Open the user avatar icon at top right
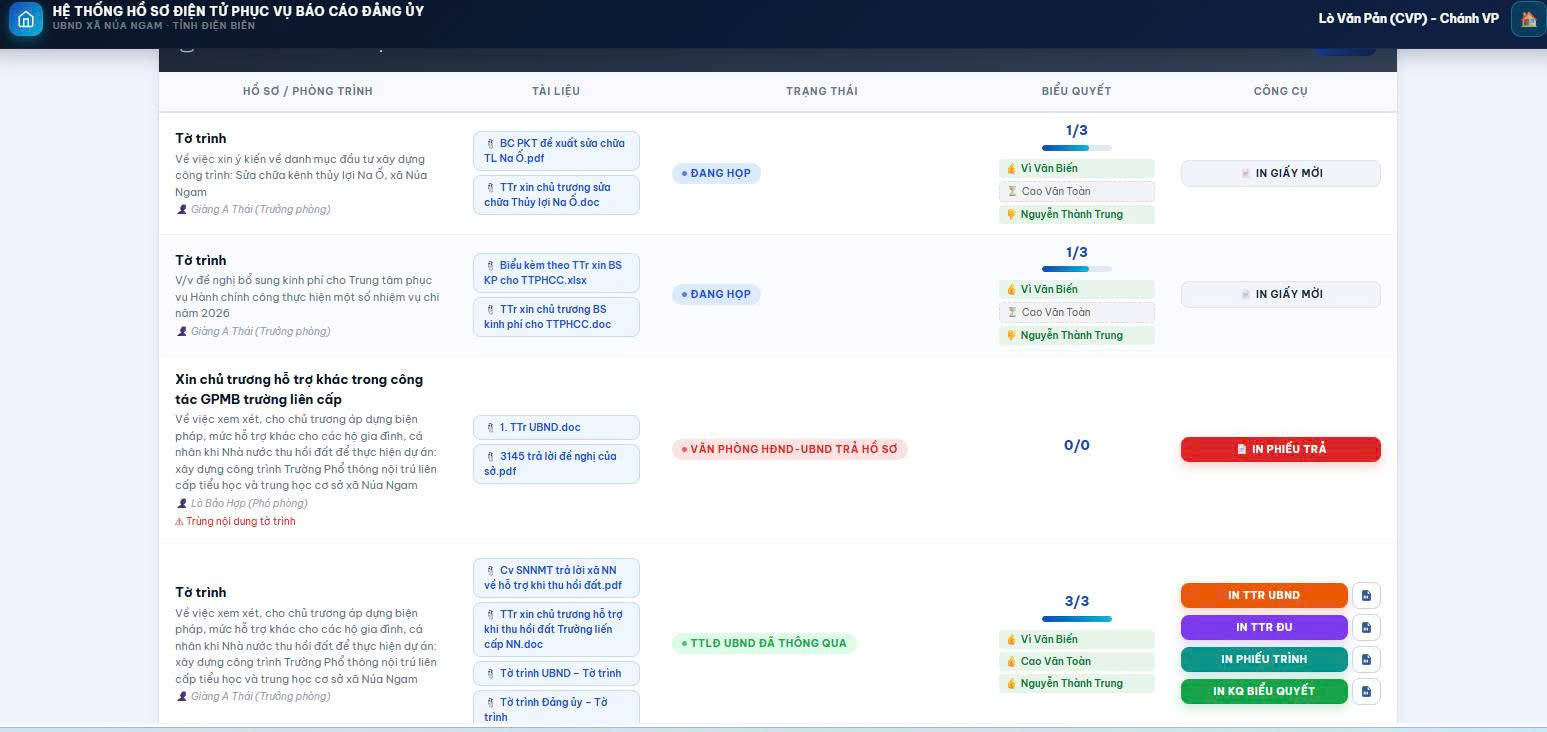The height and width of the screenshot is (732, 1547). (1528, 19)
